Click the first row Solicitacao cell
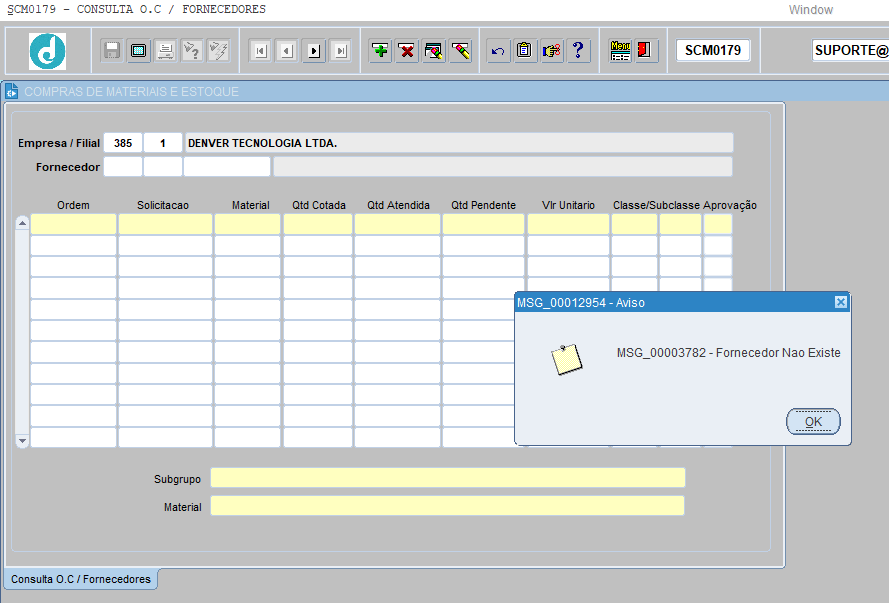The height and width of the screenshot is (603, 889). point(165,224)
